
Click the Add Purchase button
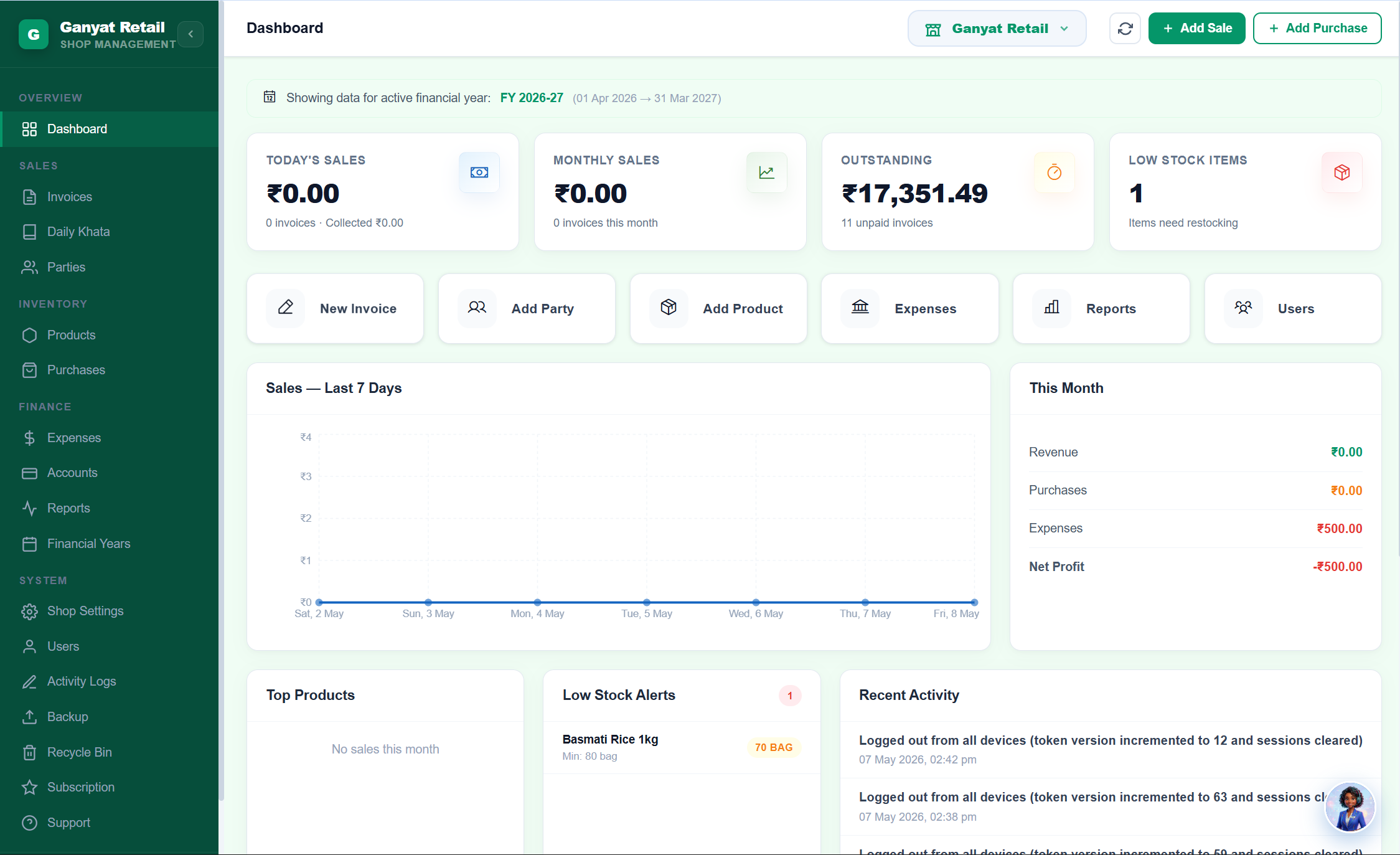pyautogui.click(x=1317, y=29)
